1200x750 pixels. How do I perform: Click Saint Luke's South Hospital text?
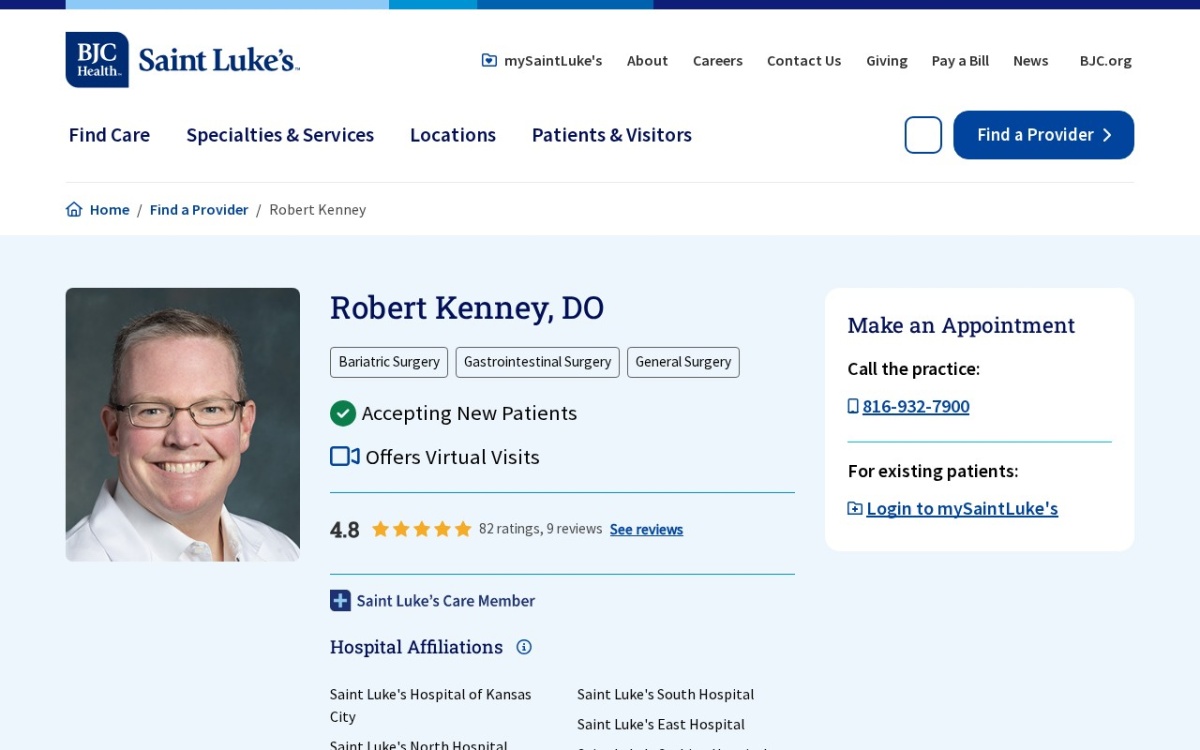pyautogui.click(x=666, y=694)
